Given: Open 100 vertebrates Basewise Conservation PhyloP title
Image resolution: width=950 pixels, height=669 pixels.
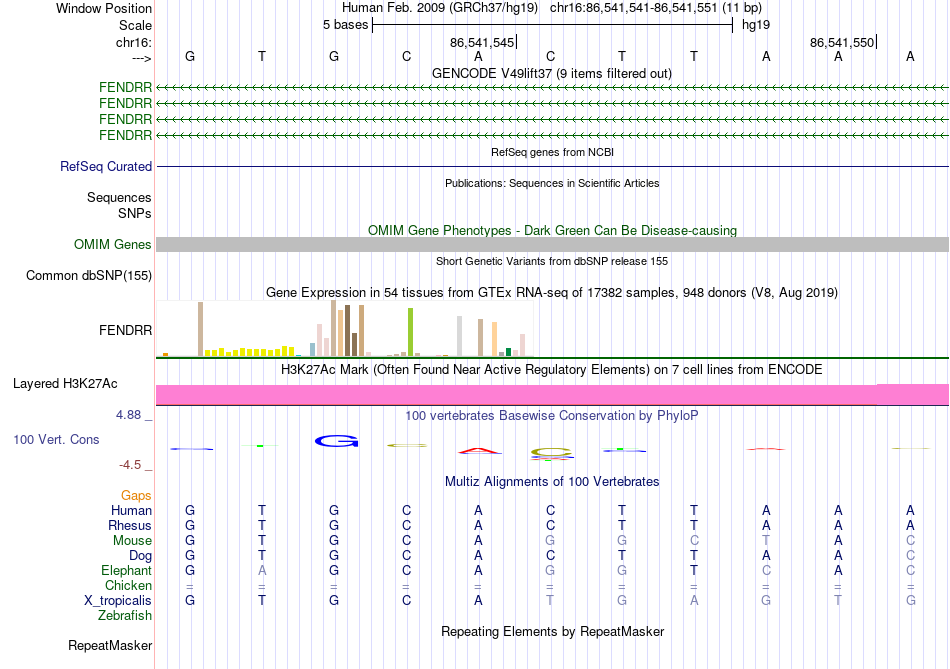Looking at the screenshot, I should (552, 416).
